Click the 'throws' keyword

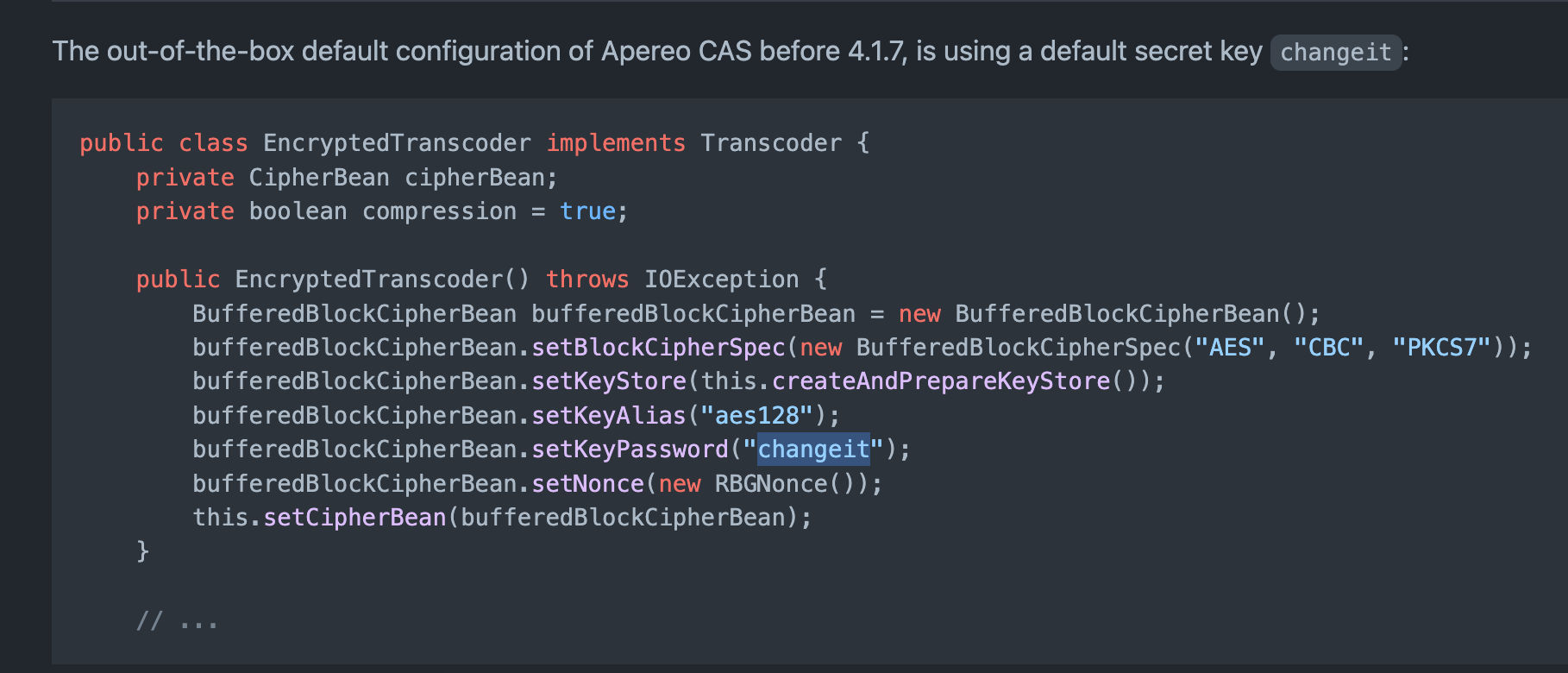pyautogui.click(x=587, y=280)
